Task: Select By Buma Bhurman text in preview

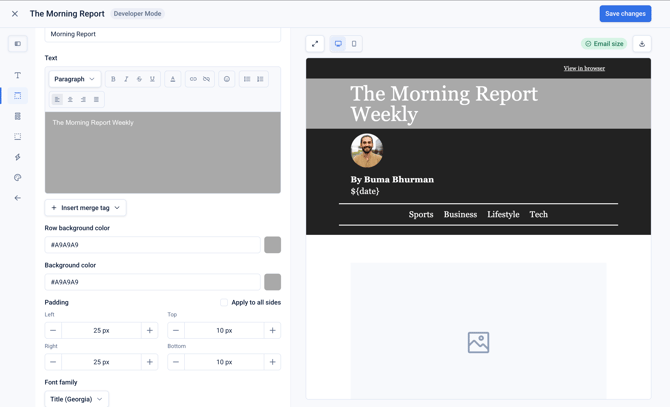Action: pos(392,179)
